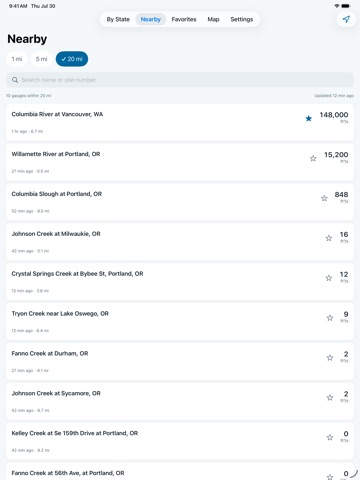
Task: Favorite Johnson Creek at Sycamore star
Action: click(330, 398)
